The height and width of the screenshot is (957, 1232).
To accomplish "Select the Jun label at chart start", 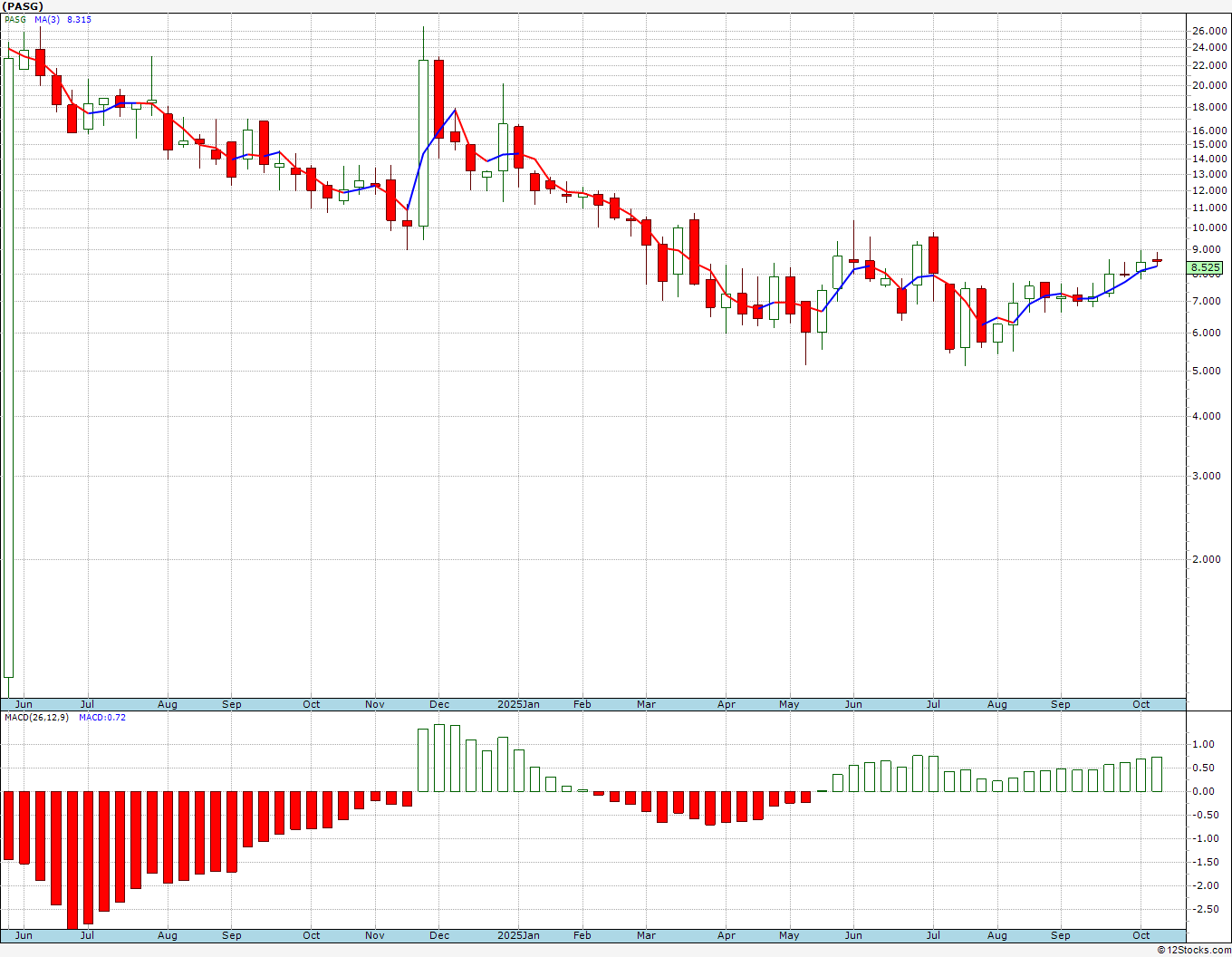I will [24, 704].
